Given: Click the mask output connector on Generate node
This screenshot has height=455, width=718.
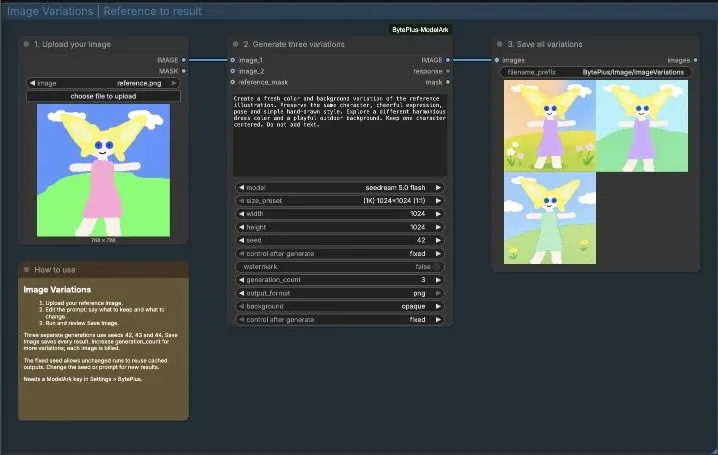Looking at the screenshot, I should [x=448, y=82].
